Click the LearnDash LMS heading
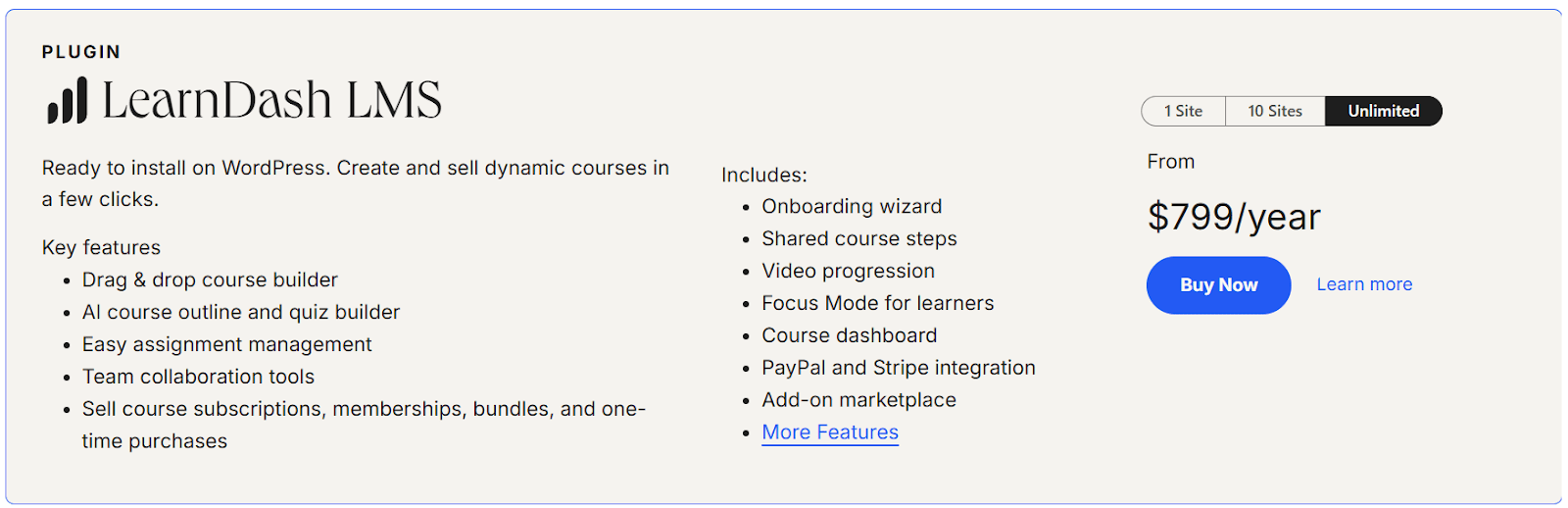This screenshot has height=508, width=1568. click(x=271, y=100)
